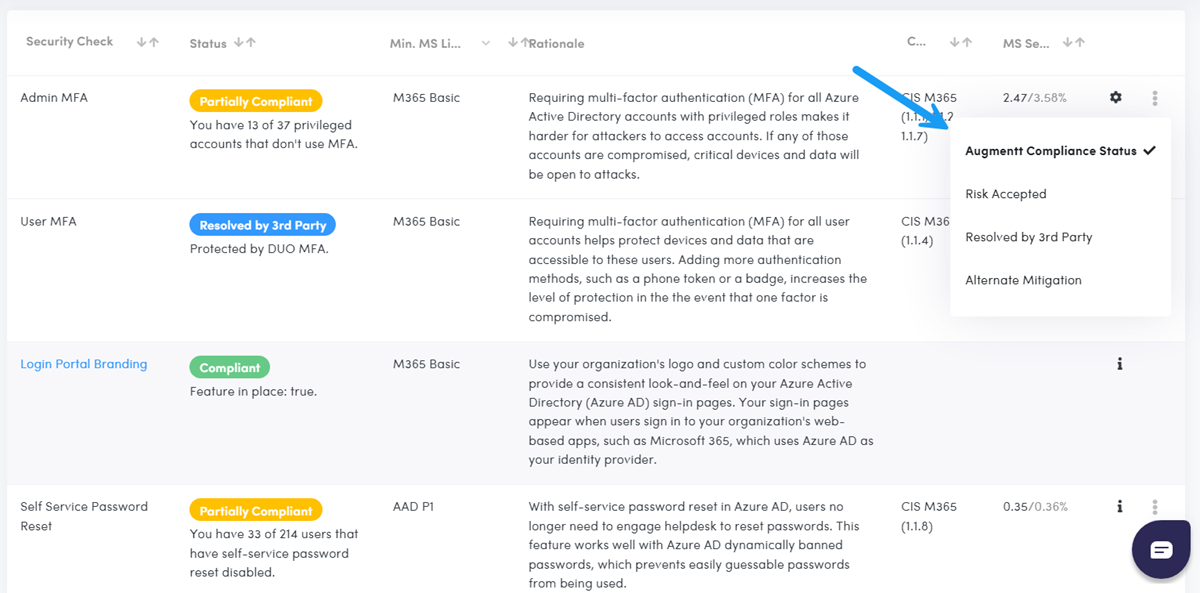Click info icon for Self Service Password Reset
This screenshot has width=1200, height=593.
(1119, 507)
